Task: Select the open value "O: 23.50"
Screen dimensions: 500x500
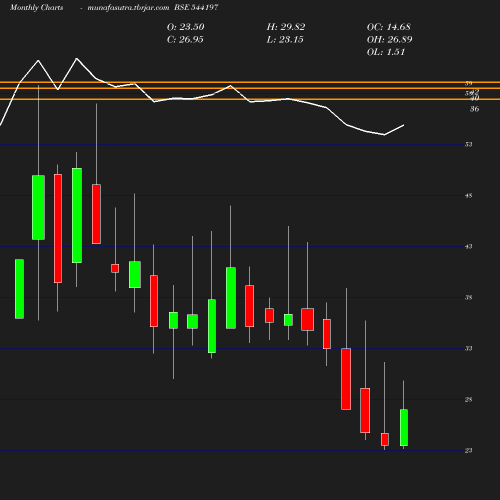Action: click(x=185, y=27)
